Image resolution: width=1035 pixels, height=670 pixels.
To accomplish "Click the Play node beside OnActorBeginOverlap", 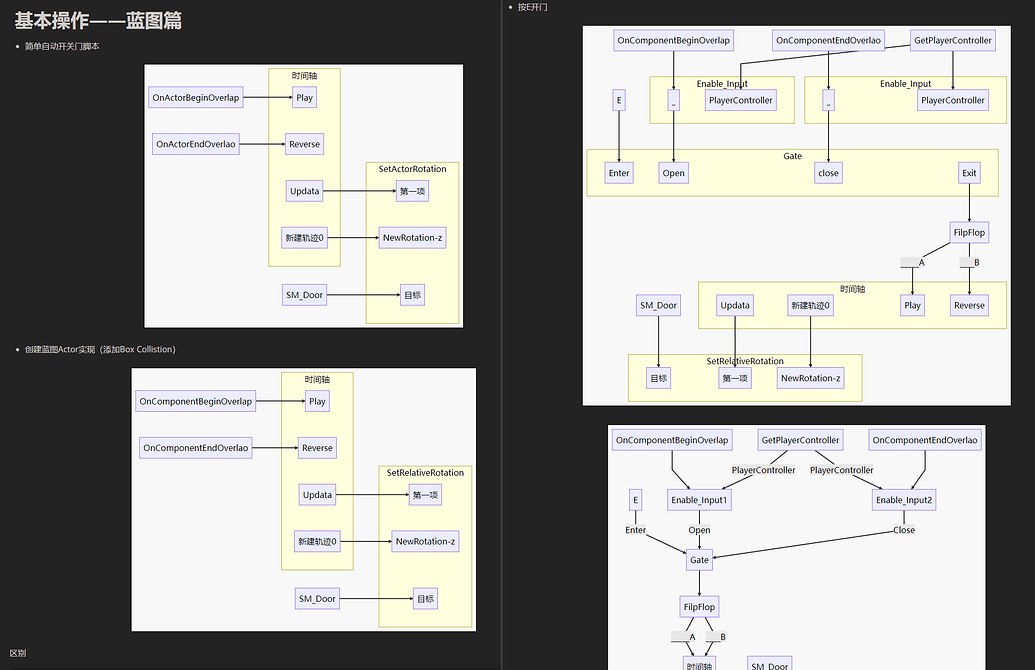I will click(x=305, y=98).
